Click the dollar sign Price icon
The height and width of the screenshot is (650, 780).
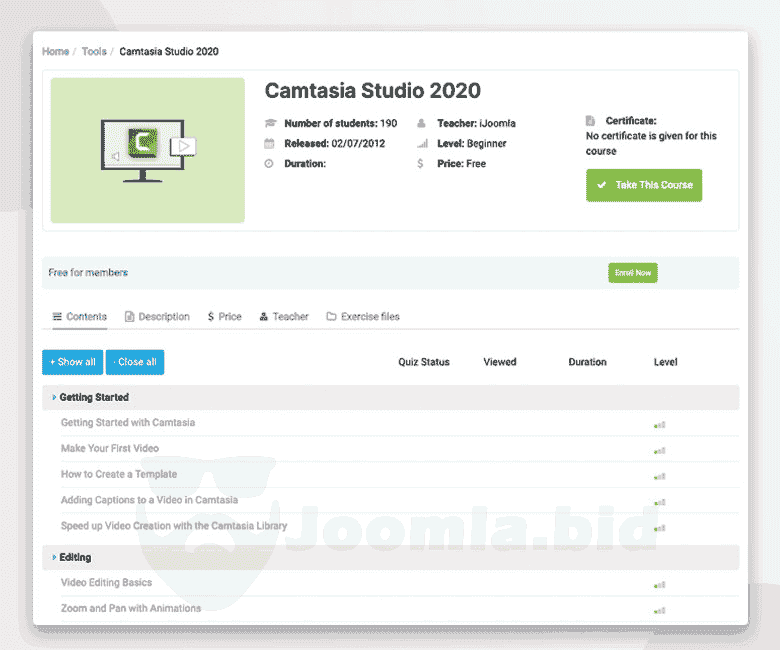tap(421, 164)
